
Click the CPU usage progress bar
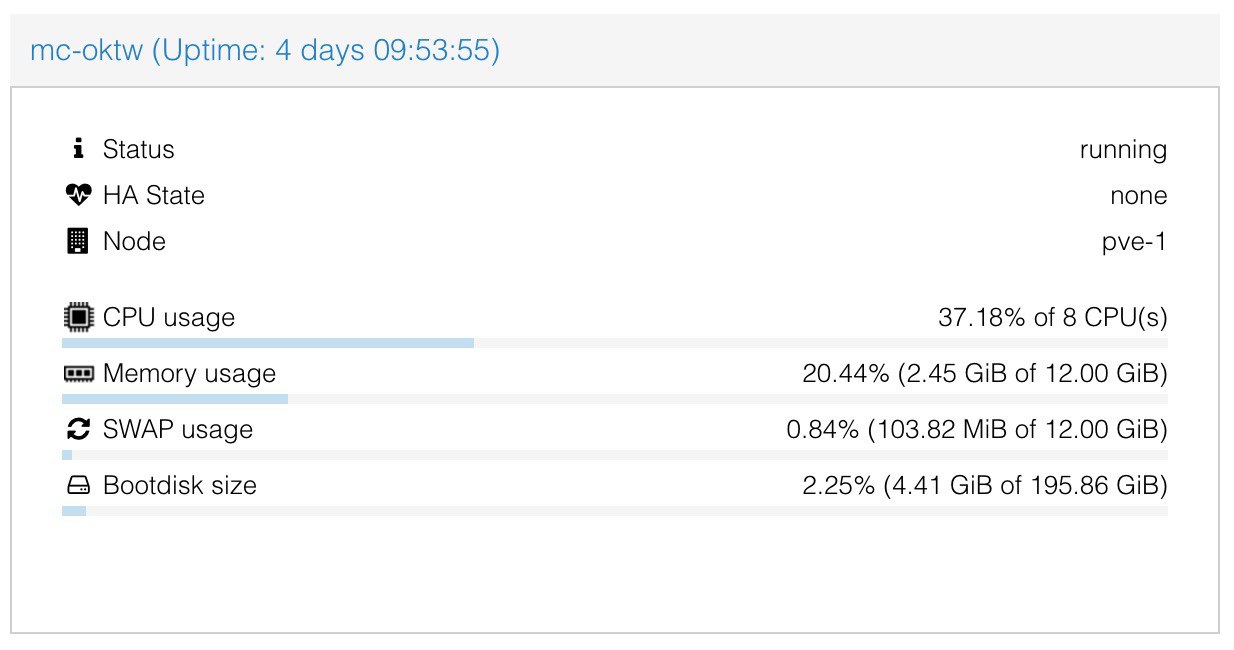(x=615, y=343)
